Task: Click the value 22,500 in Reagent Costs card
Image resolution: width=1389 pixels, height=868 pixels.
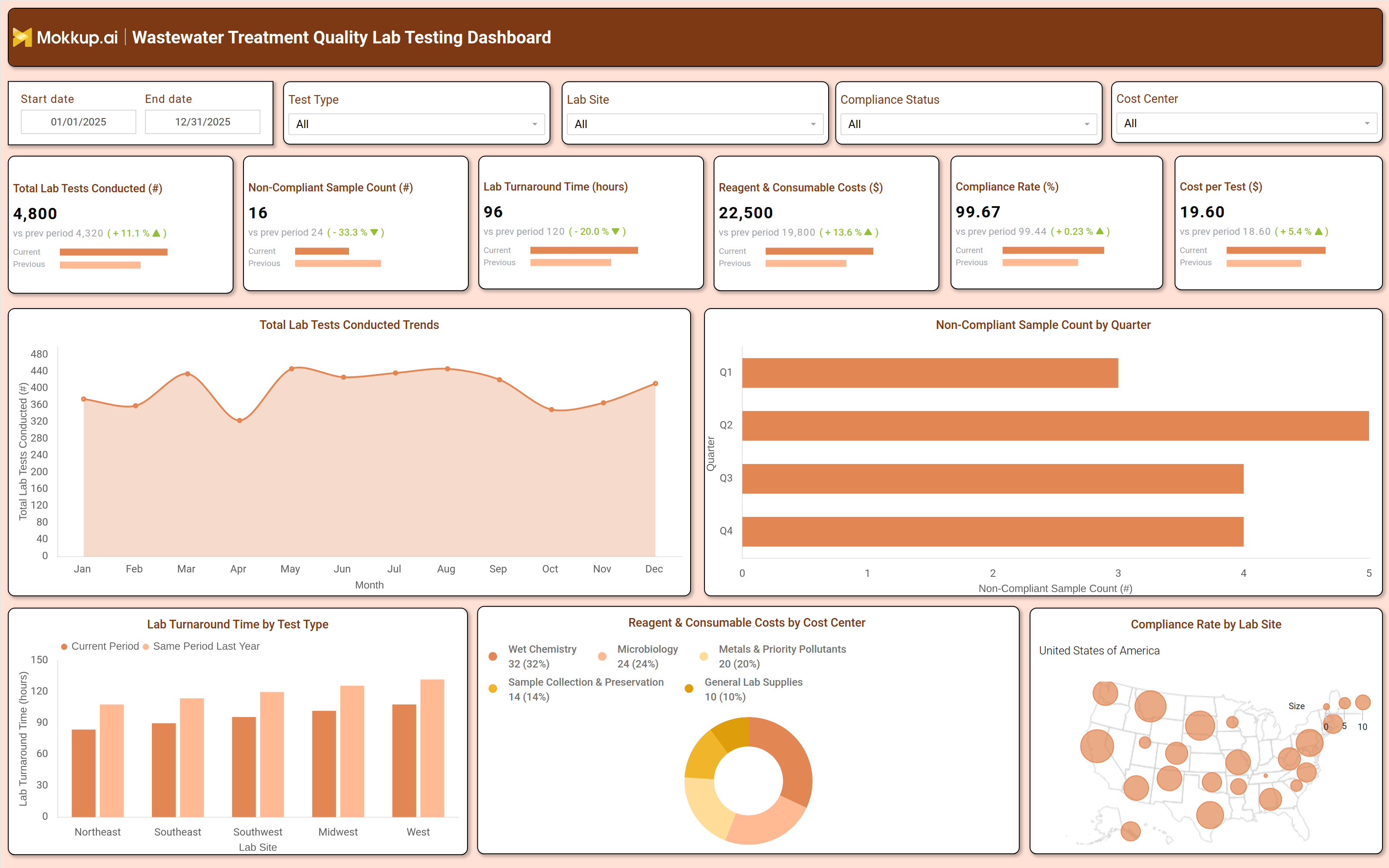Action: tap(746, 213)
